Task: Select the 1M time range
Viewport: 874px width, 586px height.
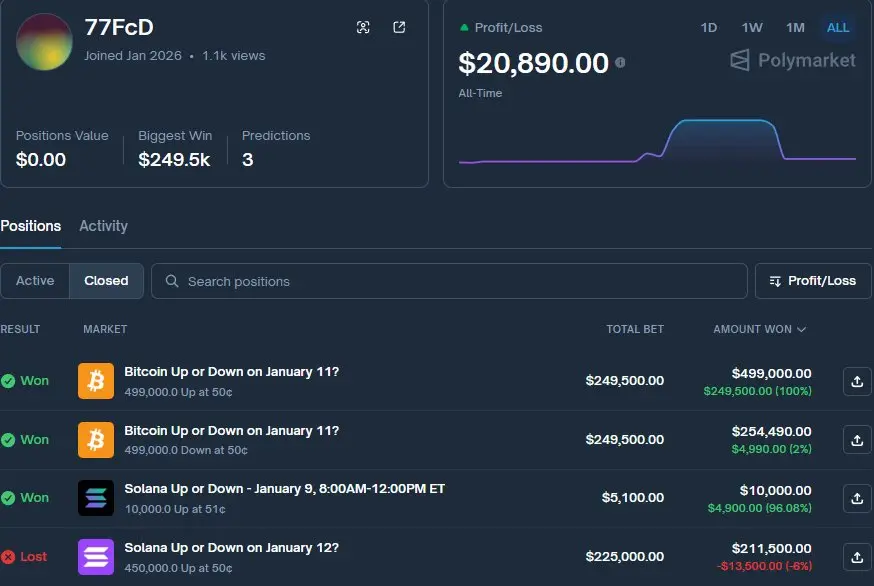Action: [795, 27]
